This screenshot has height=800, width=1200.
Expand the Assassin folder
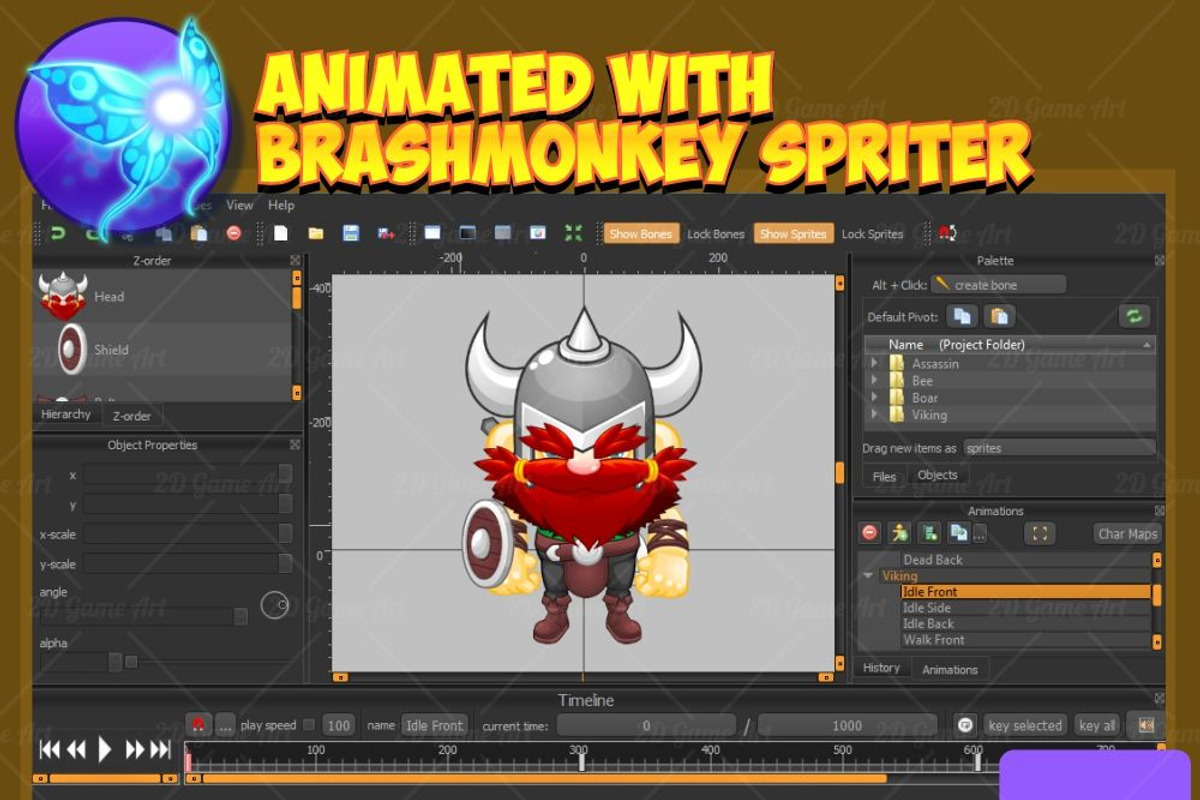tap(875, 364)
